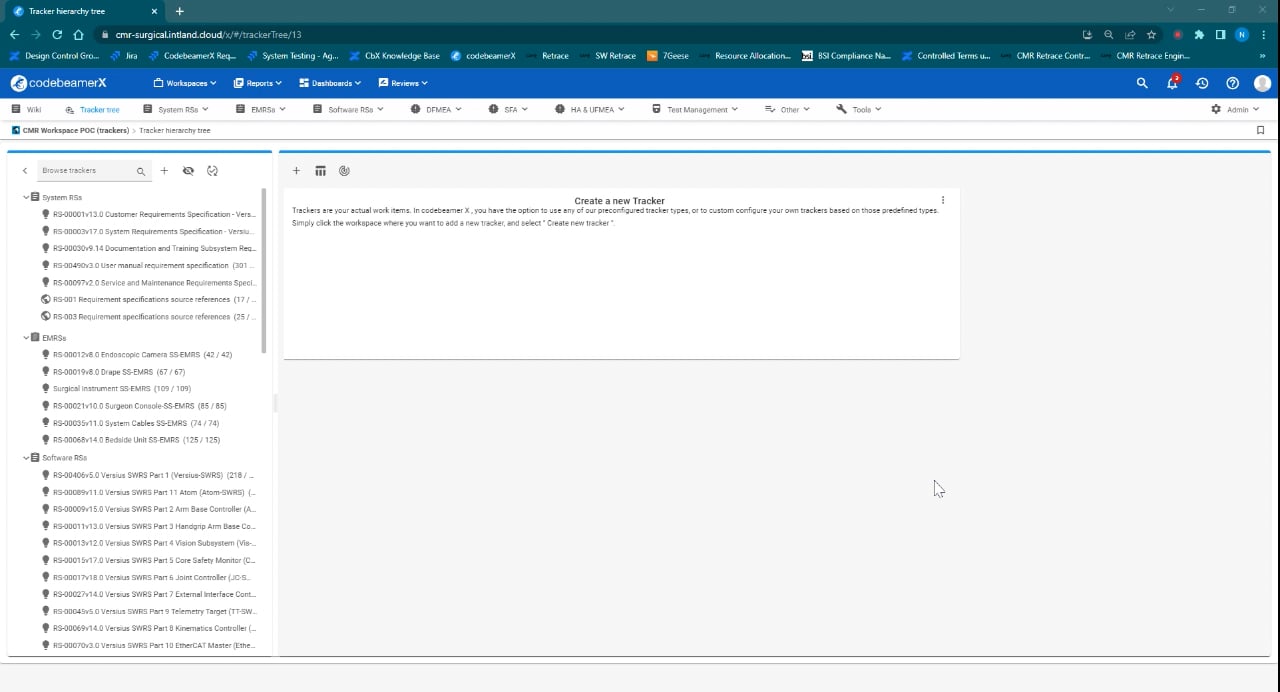Add a tracker with the tree panel plus
The height and width of the screenshot is (692, 1280).
coord(164,171)
